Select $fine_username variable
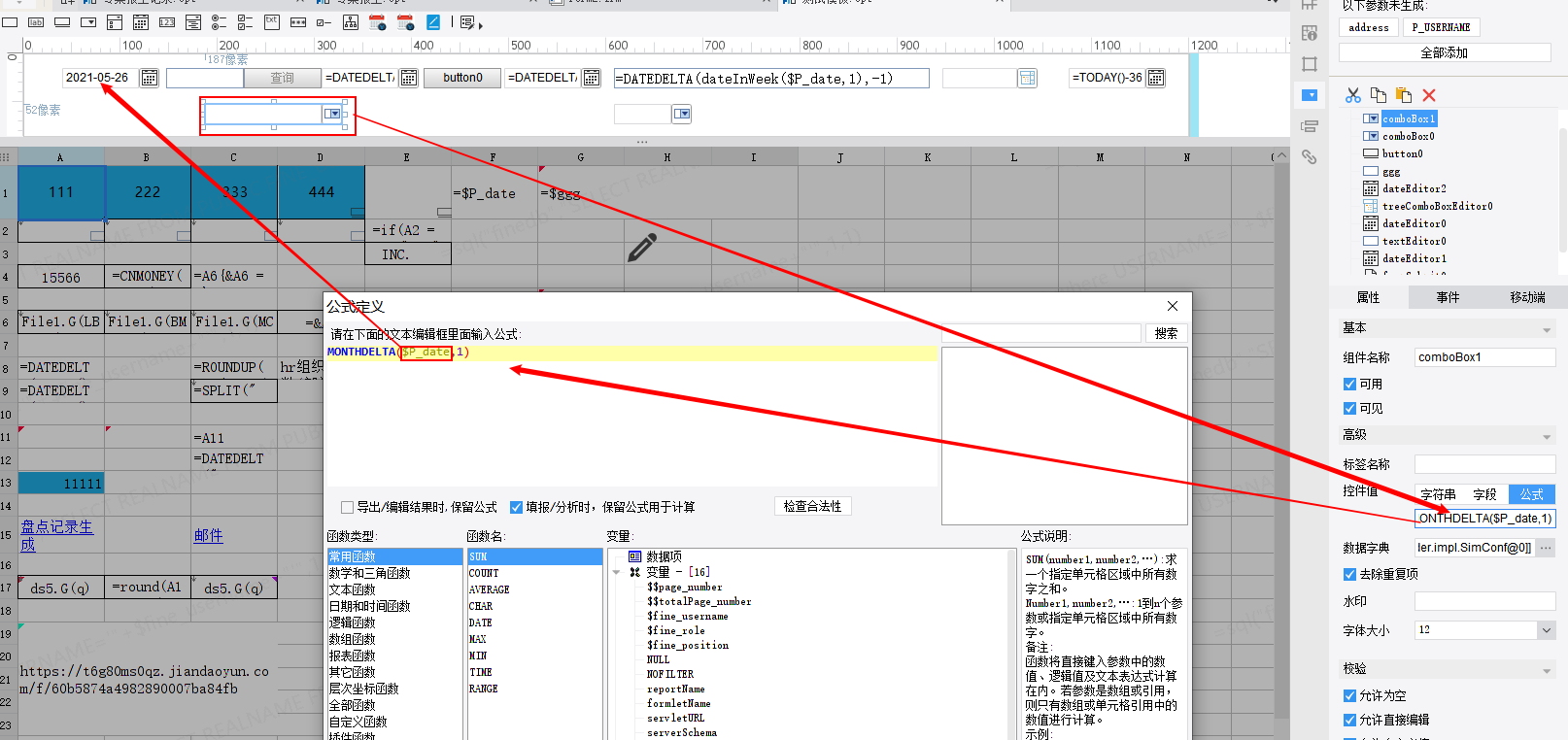 (688, 616)
